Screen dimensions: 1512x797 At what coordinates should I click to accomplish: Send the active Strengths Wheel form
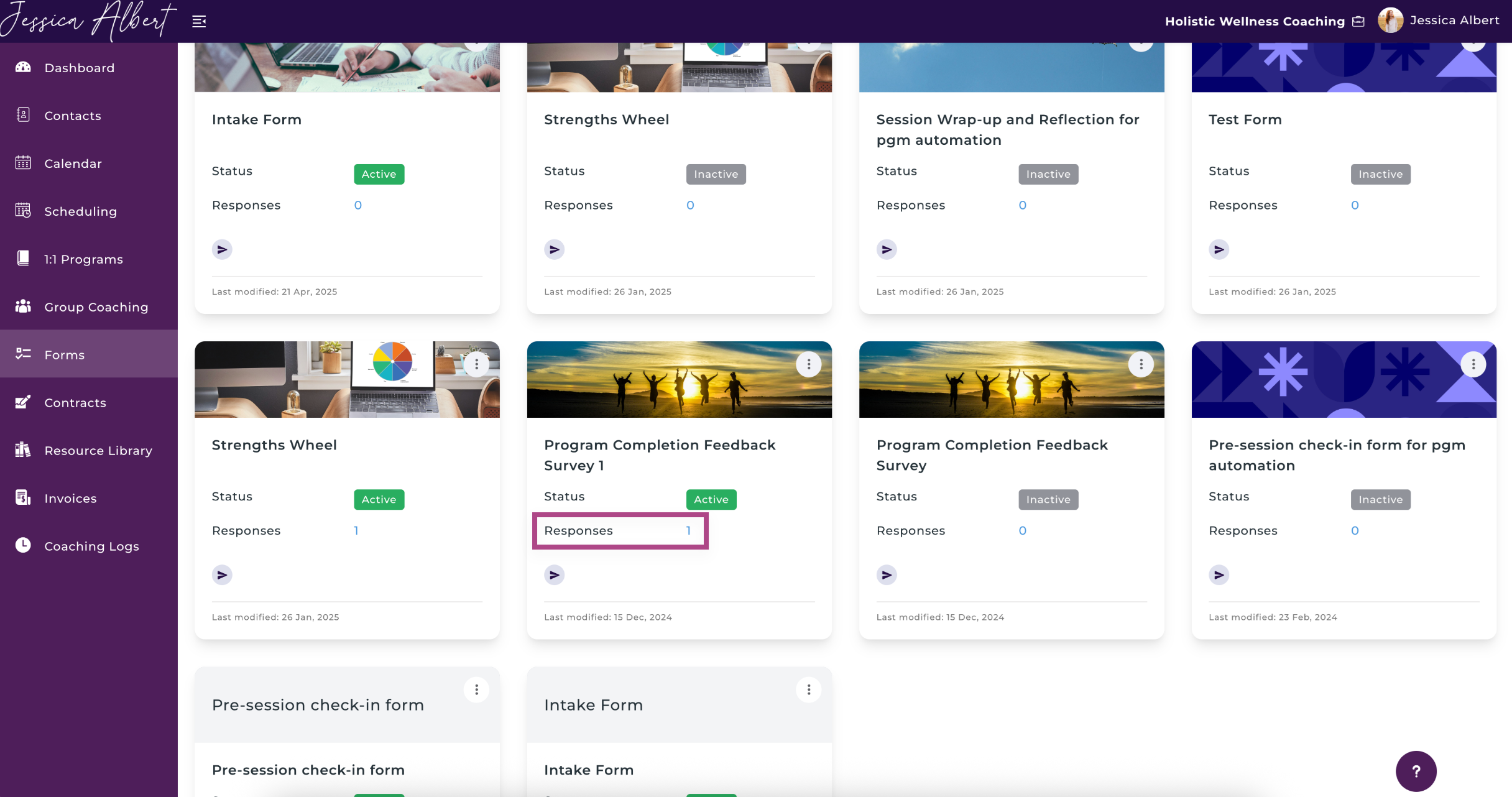(x=222, y=575)
